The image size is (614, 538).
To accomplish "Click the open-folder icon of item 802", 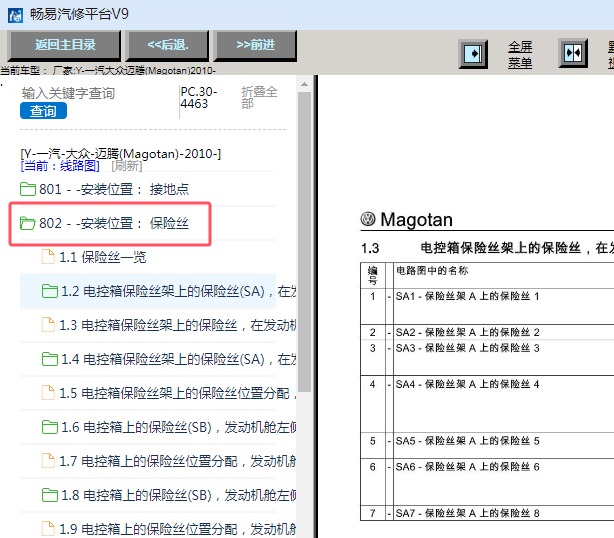I will [28, 223].
